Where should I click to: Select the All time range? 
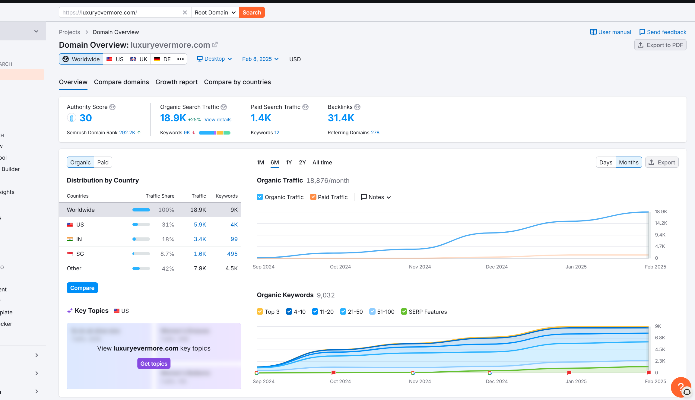322,162
